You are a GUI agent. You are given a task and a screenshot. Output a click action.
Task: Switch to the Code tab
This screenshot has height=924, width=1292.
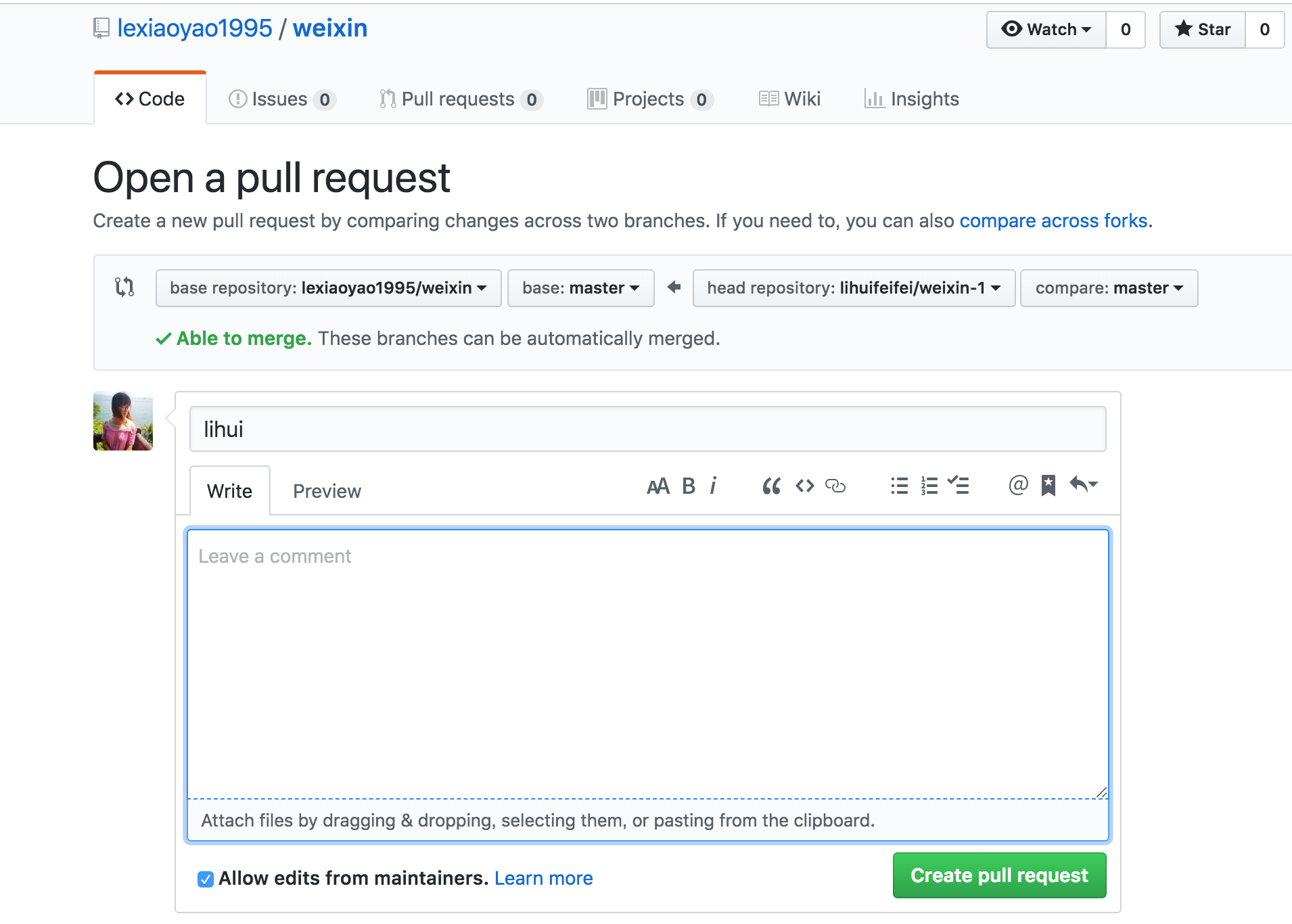coord(150,99)
